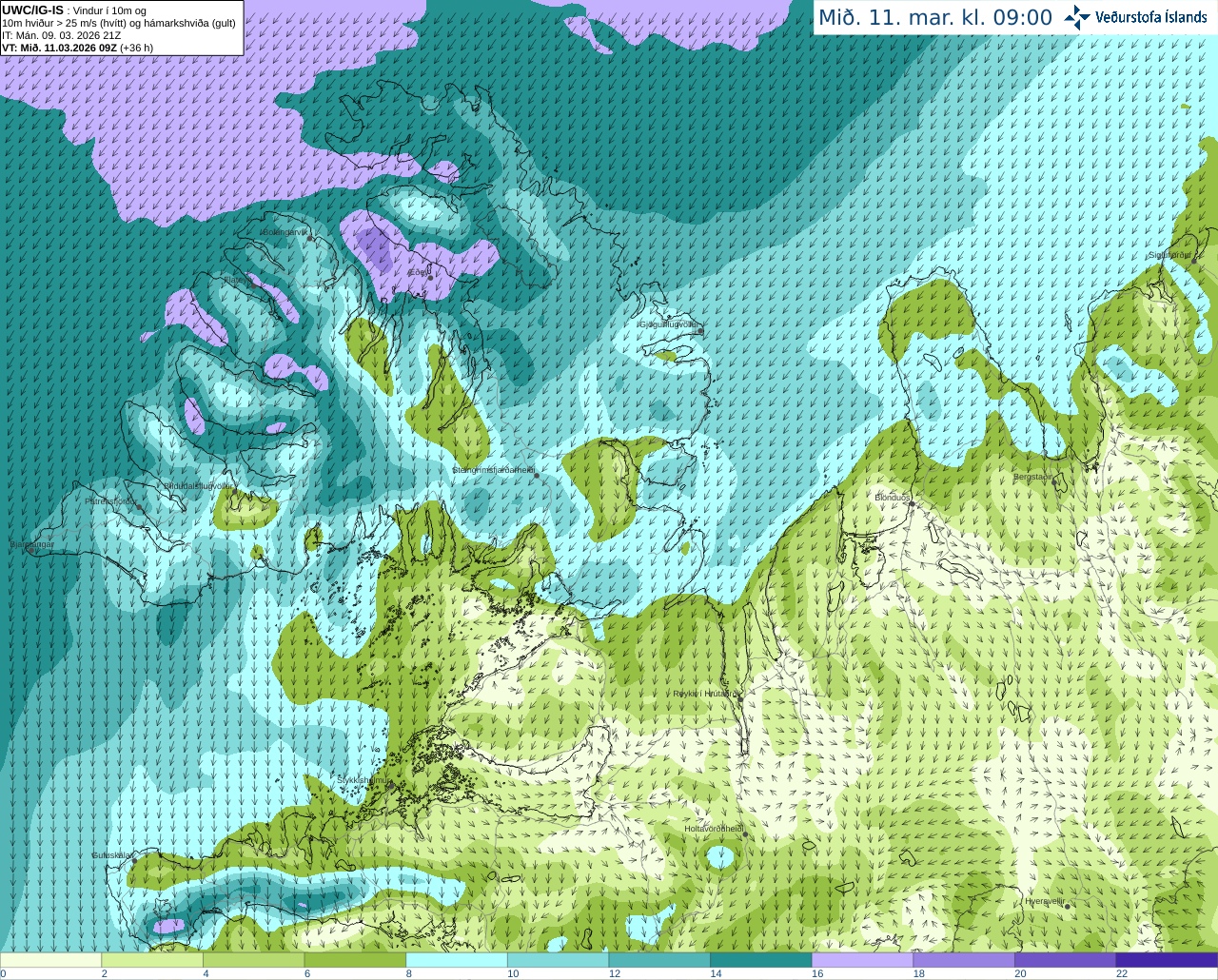
Task: Click the 2–4 m/s light green legend swatch
Action: pyautogui.click(x=152, y=960)
